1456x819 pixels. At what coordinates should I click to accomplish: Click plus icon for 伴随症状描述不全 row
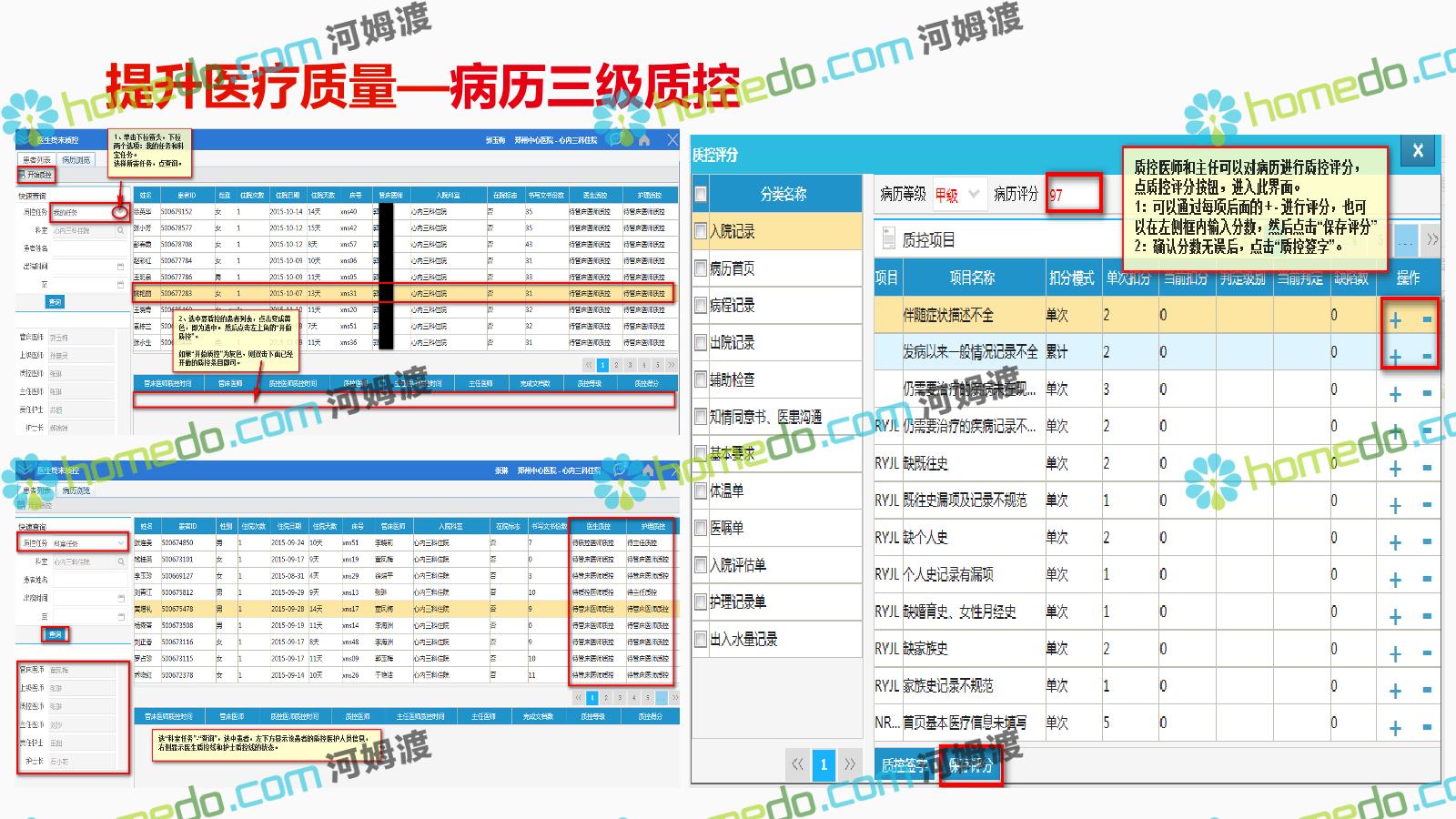point(1395,319)
